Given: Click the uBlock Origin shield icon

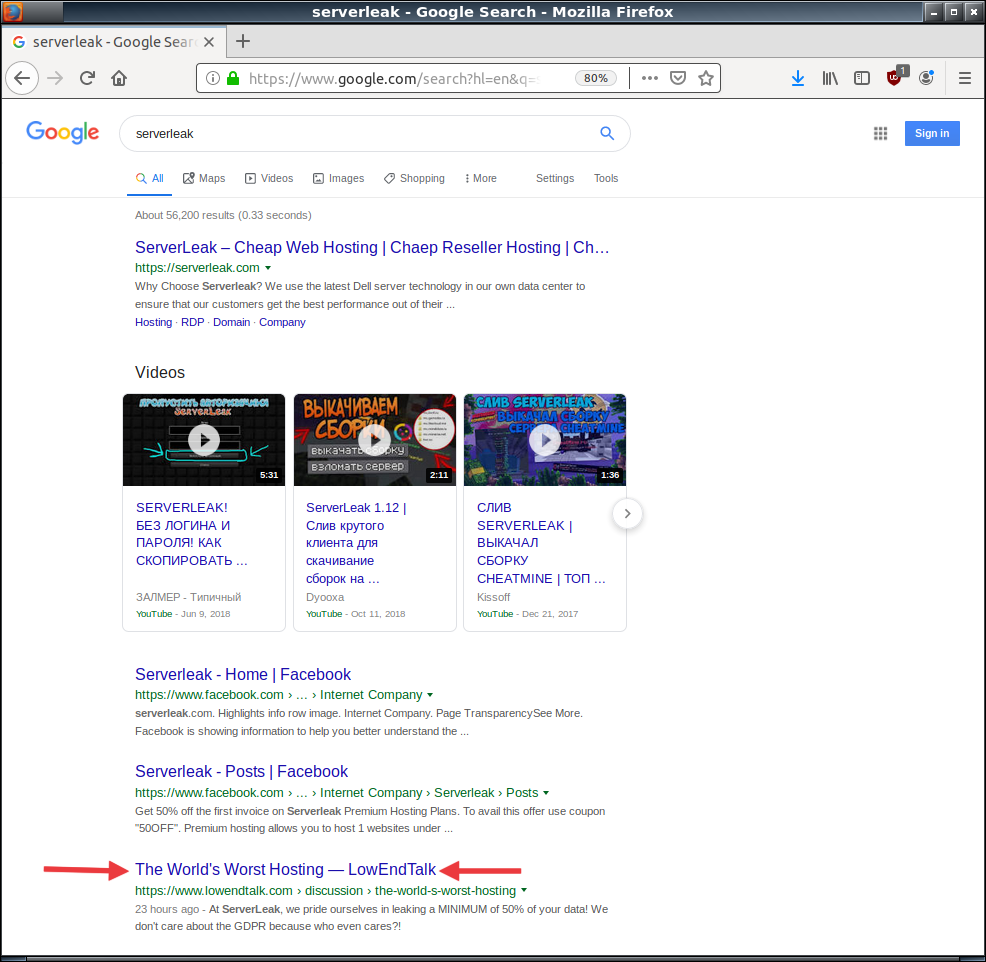Looking at the screenshot, I should point(894,78).
